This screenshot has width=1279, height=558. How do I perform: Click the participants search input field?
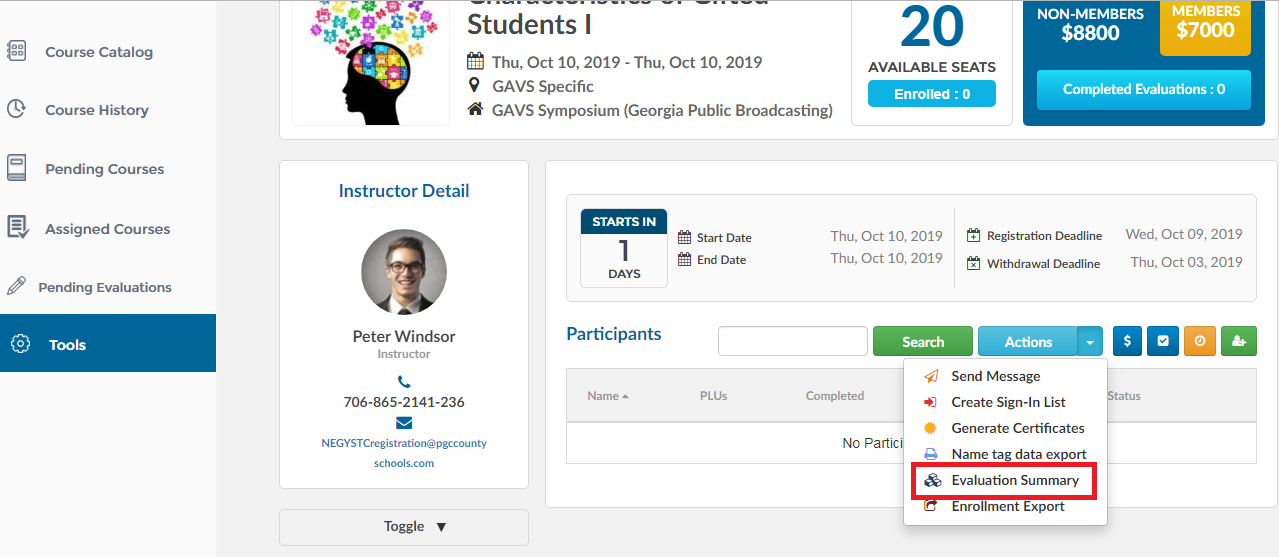click(793, 341)
